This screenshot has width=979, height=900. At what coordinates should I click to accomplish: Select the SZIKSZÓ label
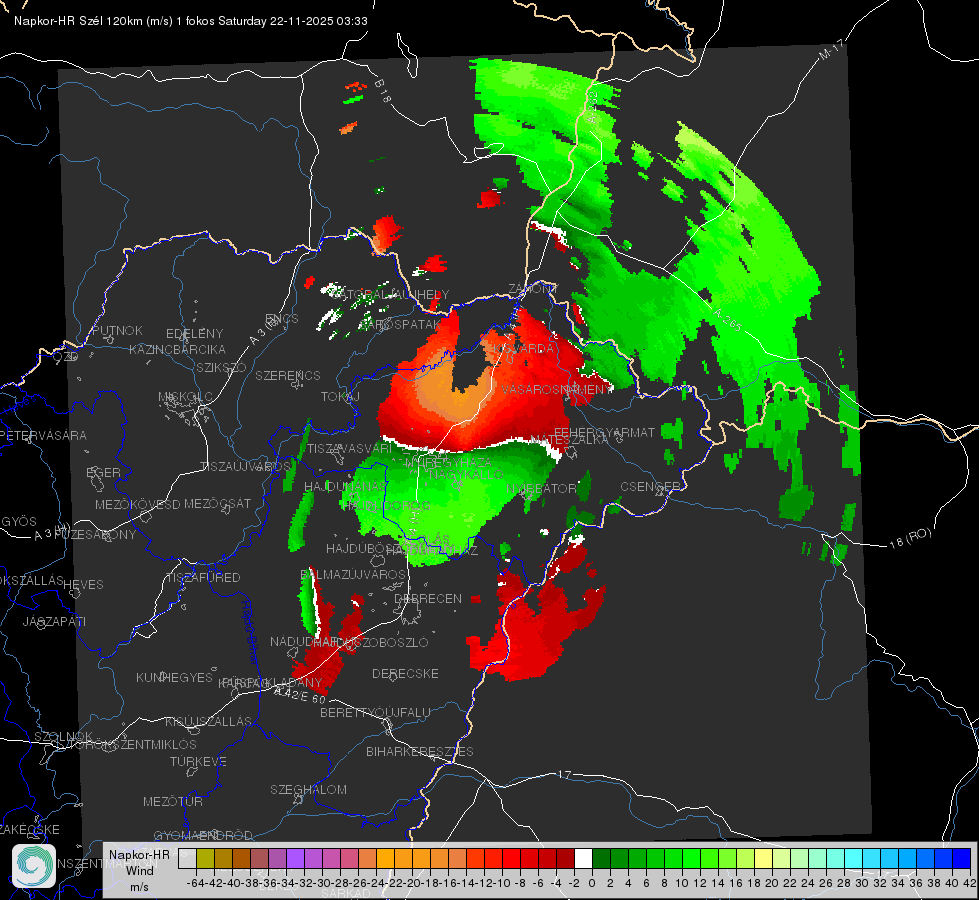222,367
